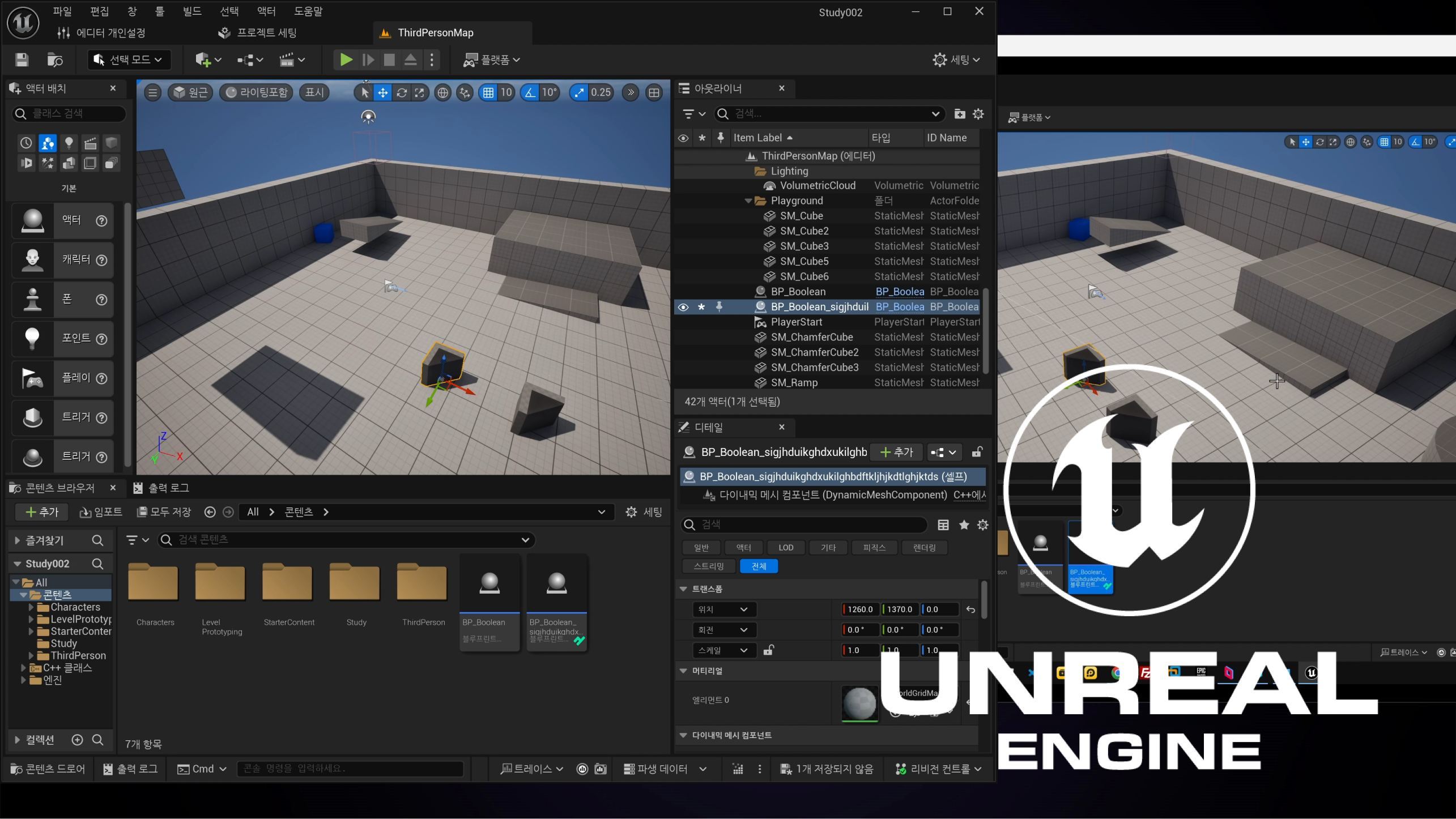Maximize or restore viewport layout icon
Screen dimensions: 1456x819
pyautogui.click(x=654, y=92)
